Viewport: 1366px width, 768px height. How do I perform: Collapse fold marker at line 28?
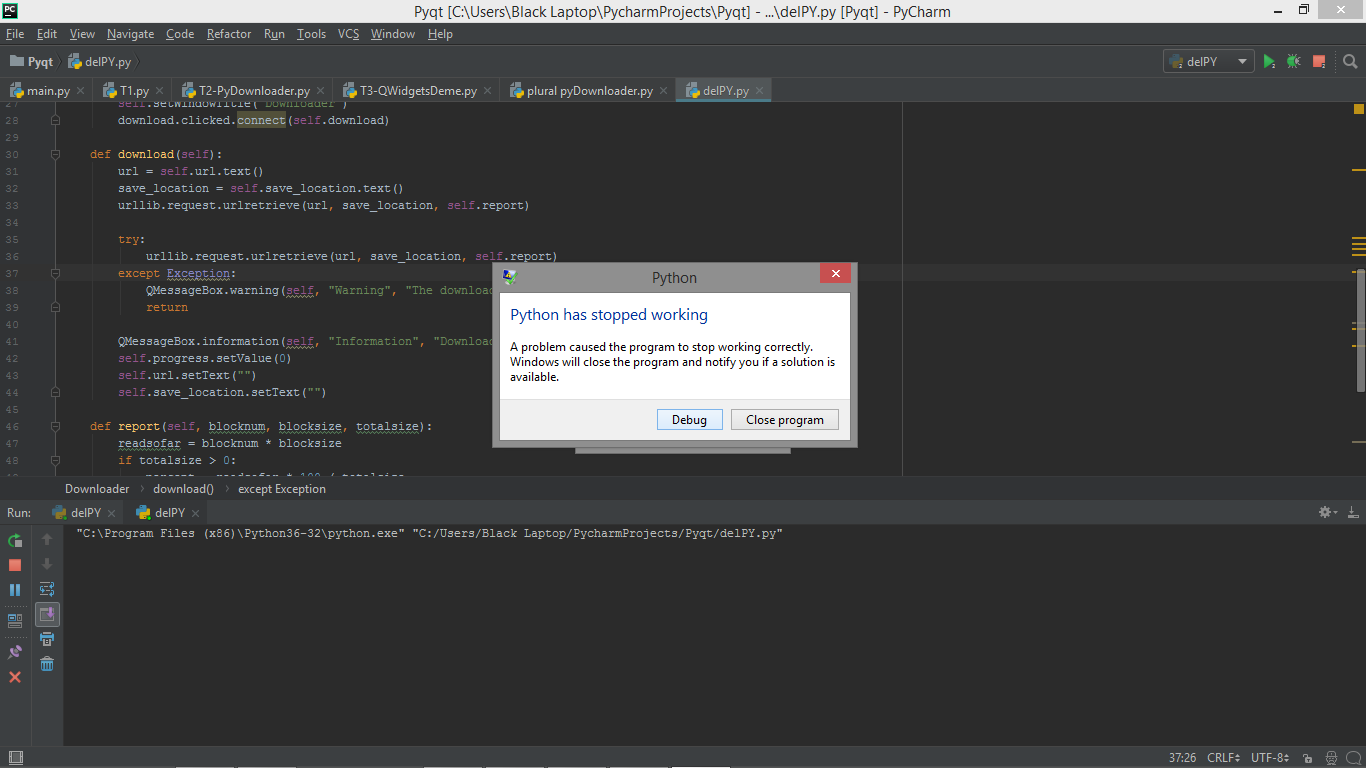tap(55, 120)
